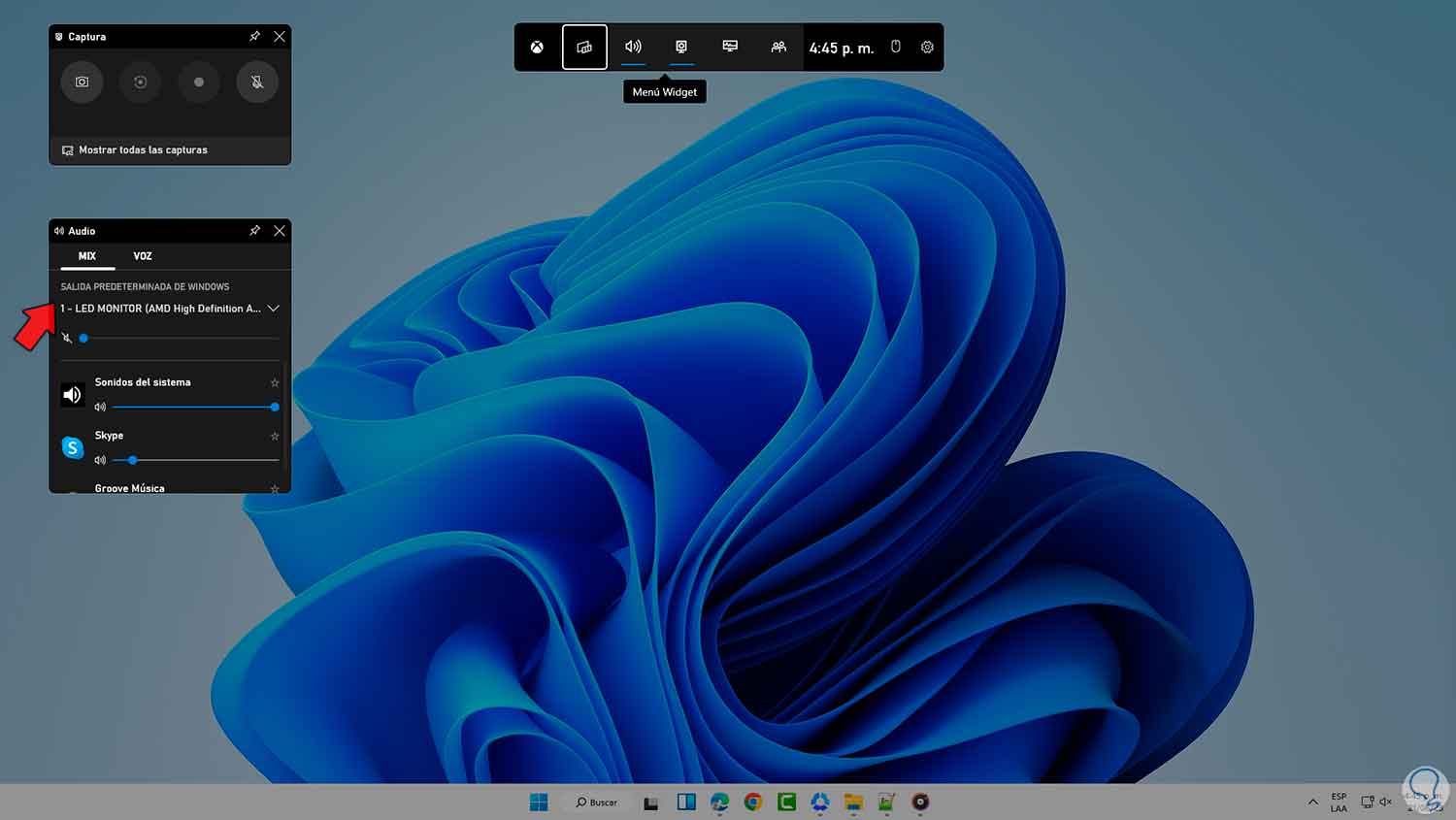This screenshot has width=1456, height=820.
Task: Click Mostrar todas las capturas
Action: 134,150
